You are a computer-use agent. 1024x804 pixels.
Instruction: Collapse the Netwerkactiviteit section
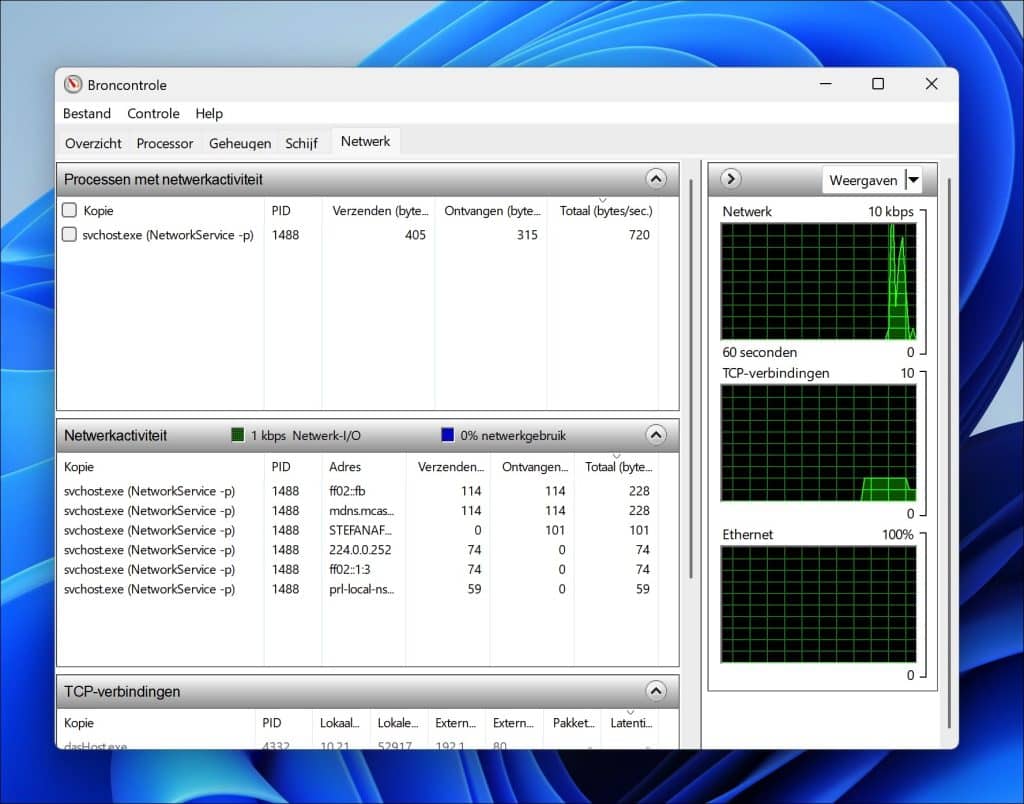click(655, 435)
